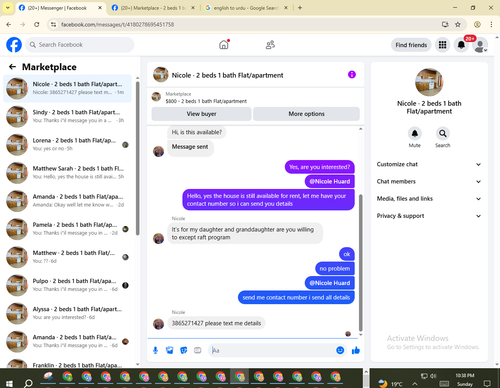Open Lorena conversation in chat list
This screenshot has height=388, width=500.
[67, 145]
